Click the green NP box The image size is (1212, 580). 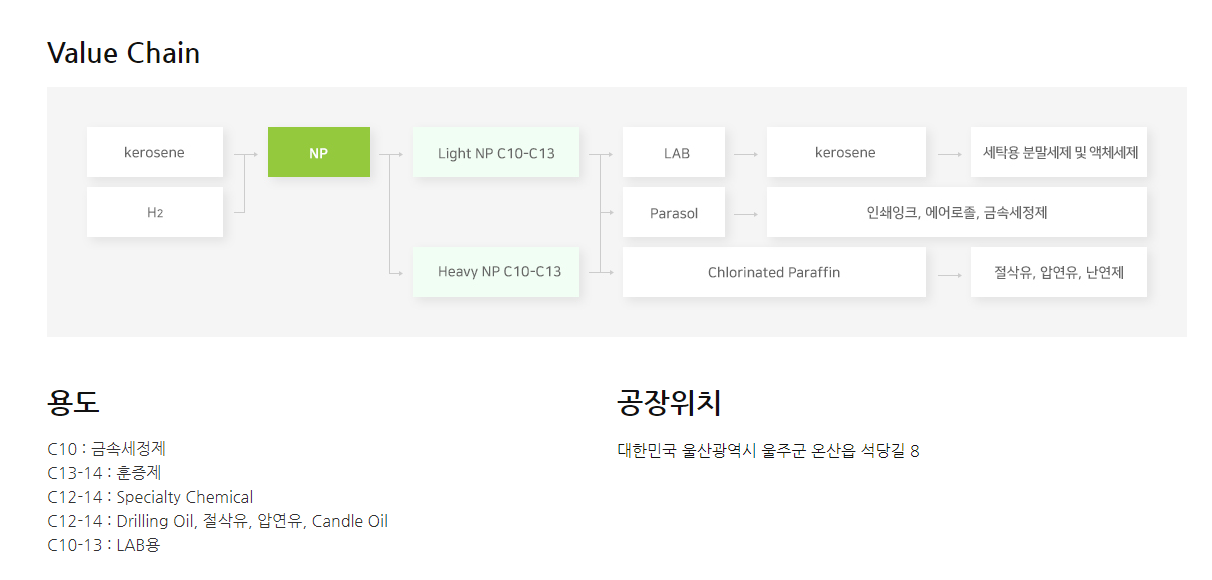(x=319, y=152)
